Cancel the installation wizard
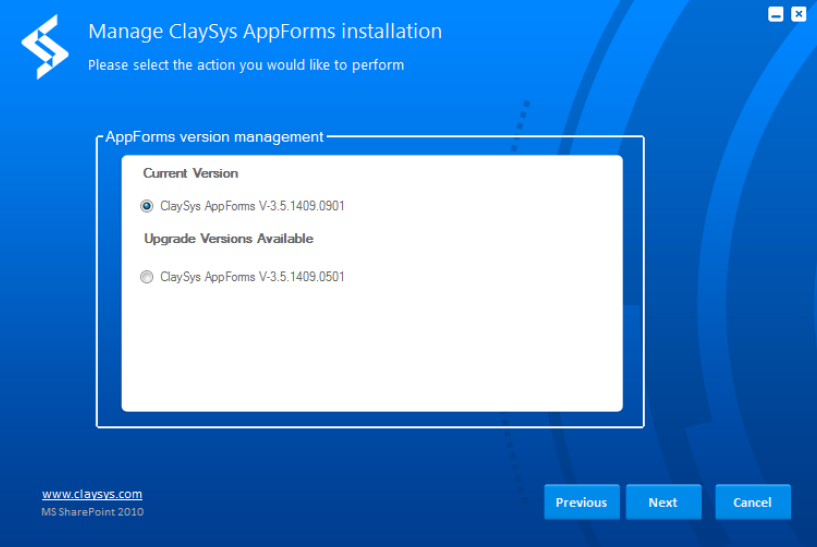 [x=752, y=502]
